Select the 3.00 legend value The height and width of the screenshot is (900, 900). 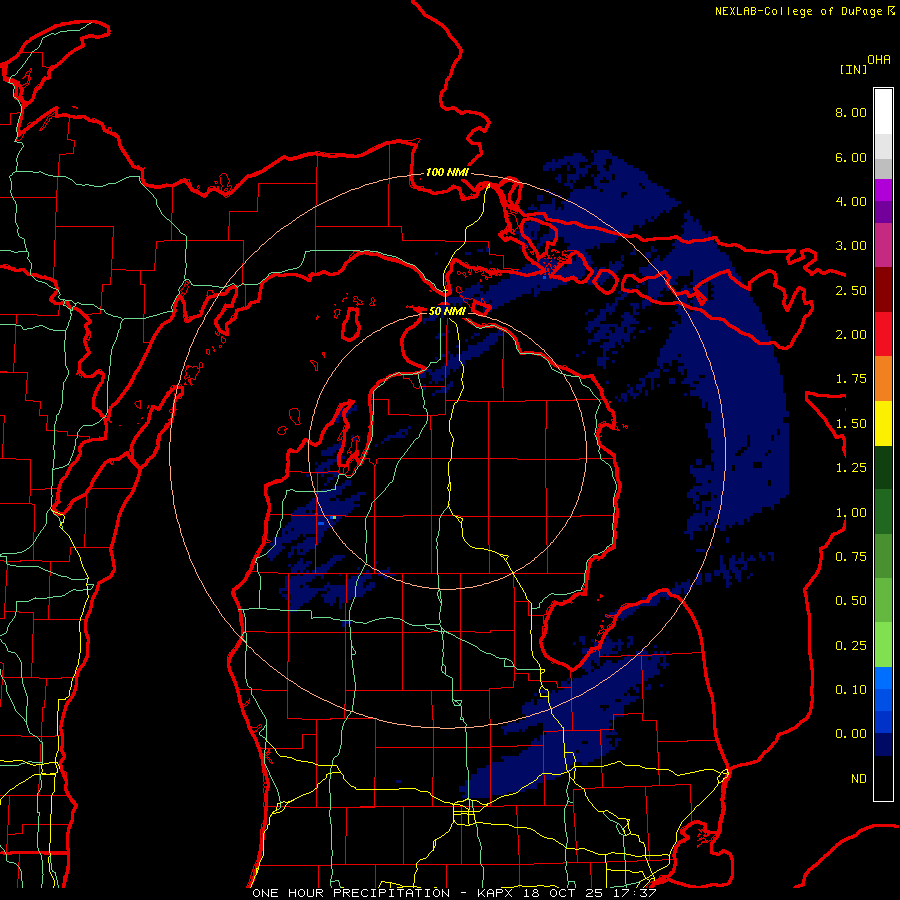[x=851, y=246]
